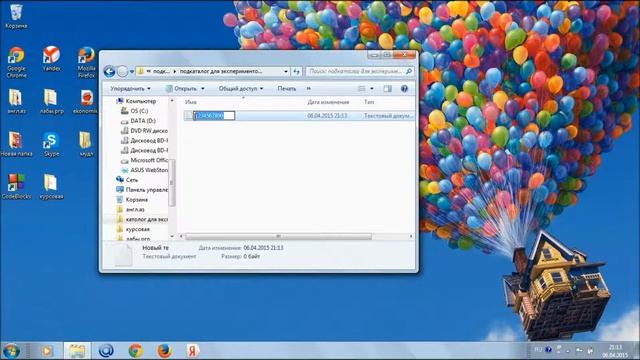The width and height of the screenshot is (640, 360).
Task: Open Google Chrome desktop shortcut
Action: (16, 62)
